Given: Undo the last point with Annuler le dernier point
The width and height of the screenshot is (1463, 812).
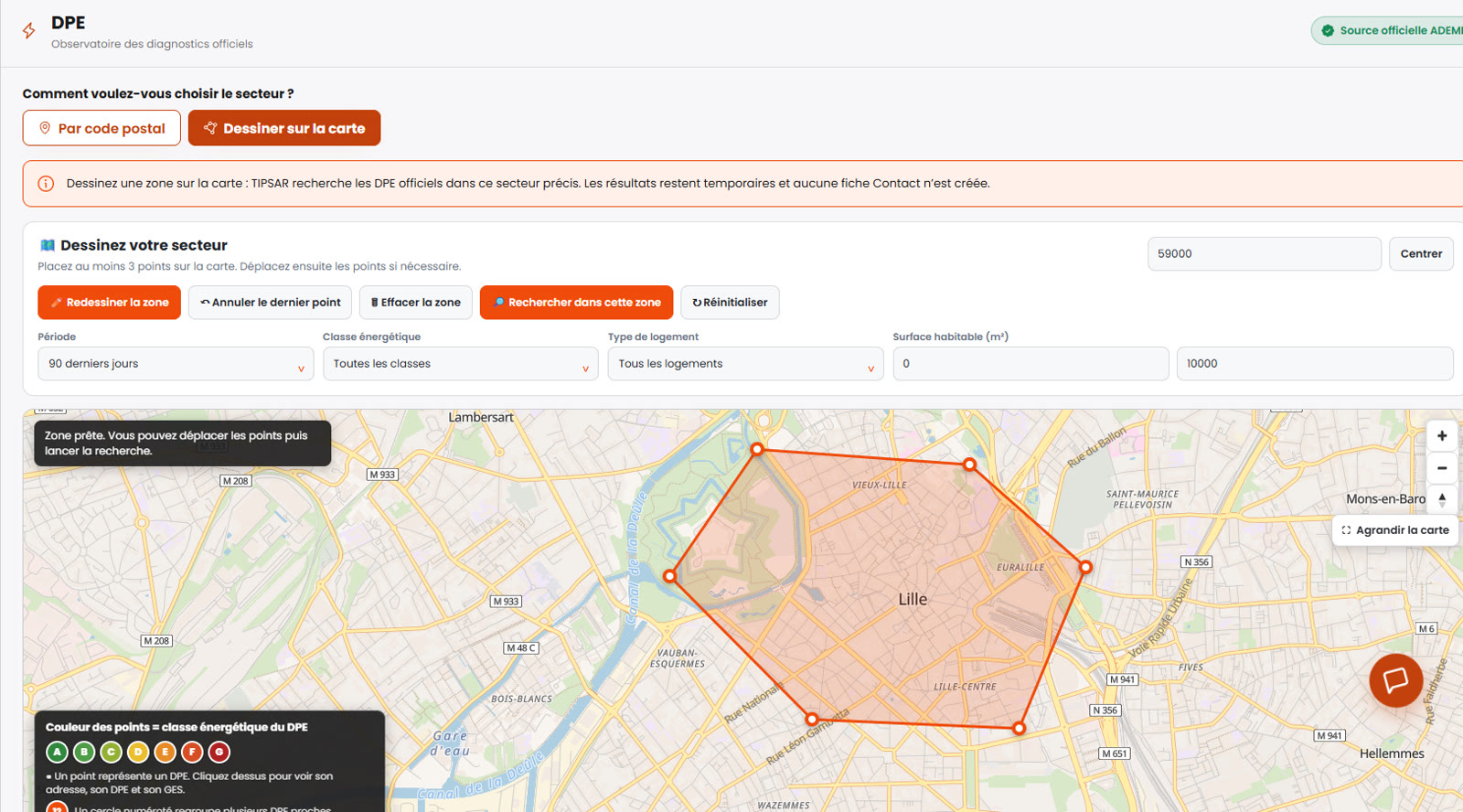Looking at the screenshot, I should pyautogui.click(x=270, y=303).
